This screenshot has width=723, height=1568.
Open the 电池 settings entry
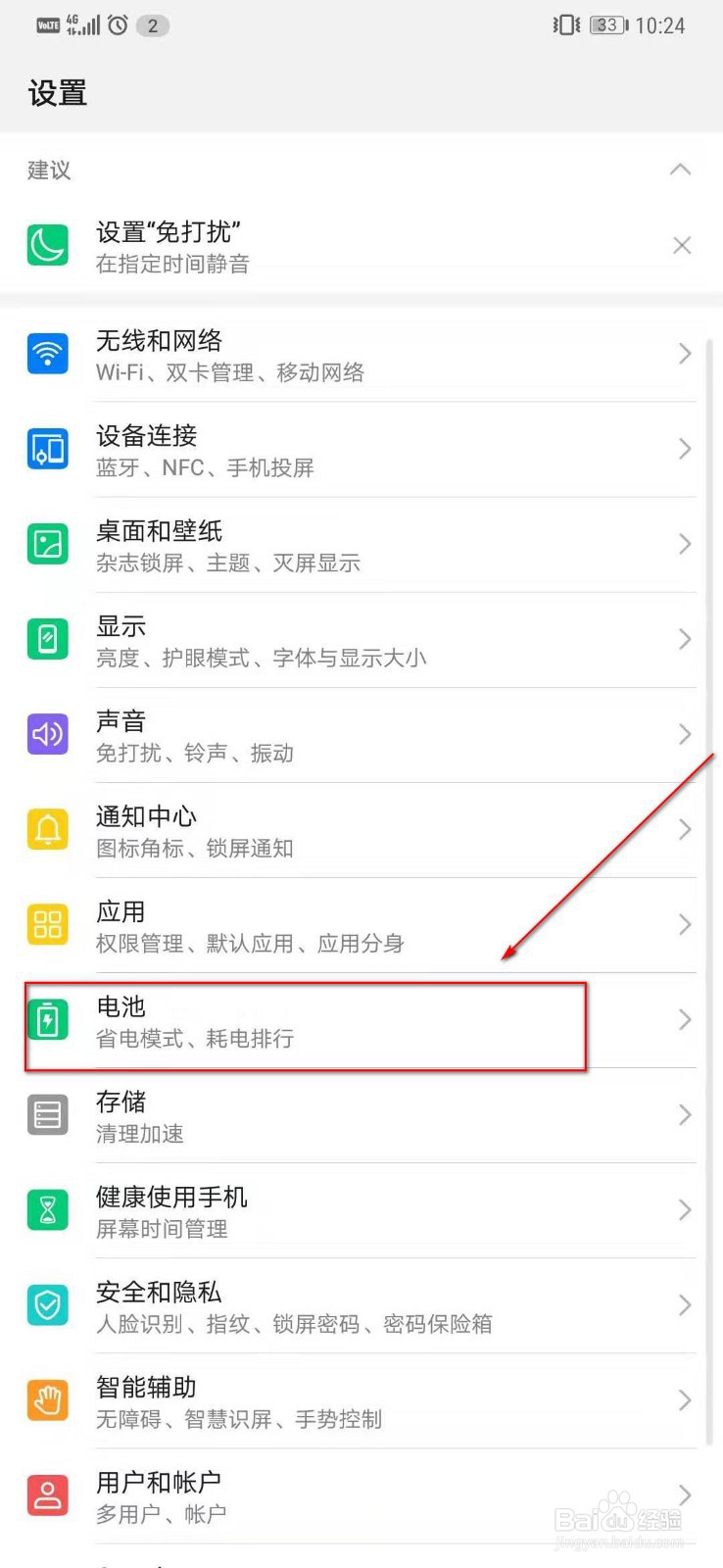[361, 1020]
